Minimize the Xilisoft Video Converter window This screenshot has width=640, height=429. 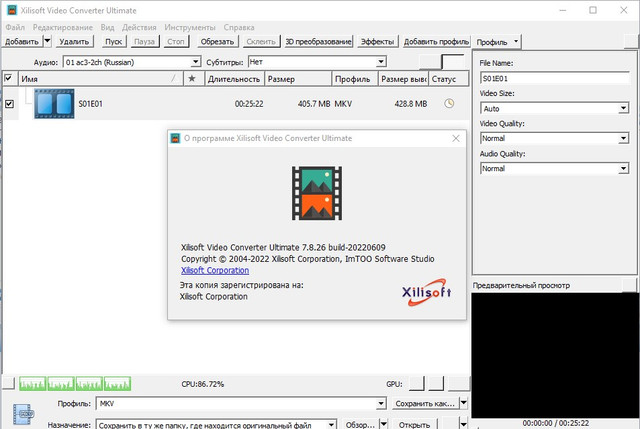[x=562, y=10]
